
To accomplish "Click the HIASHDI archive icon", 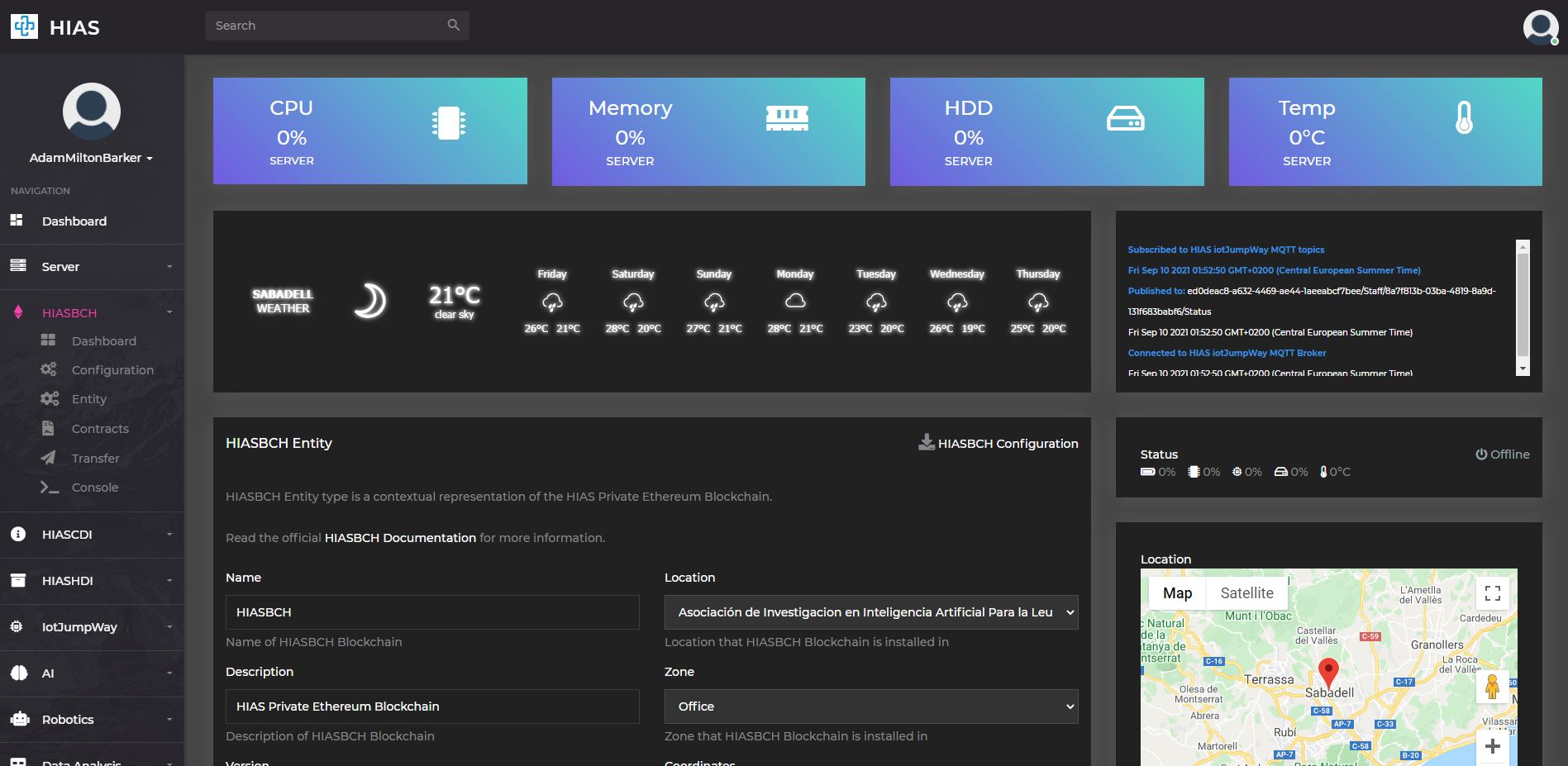I will pyautogui.click(x=18, y=580).
